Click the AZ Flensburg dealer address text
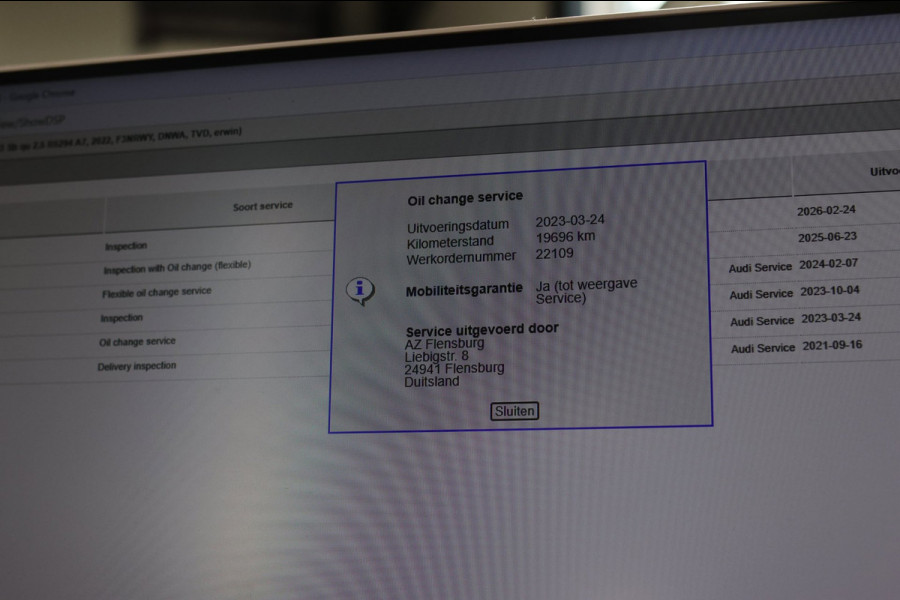Screen dimensions: 900x600 point(454,362)
